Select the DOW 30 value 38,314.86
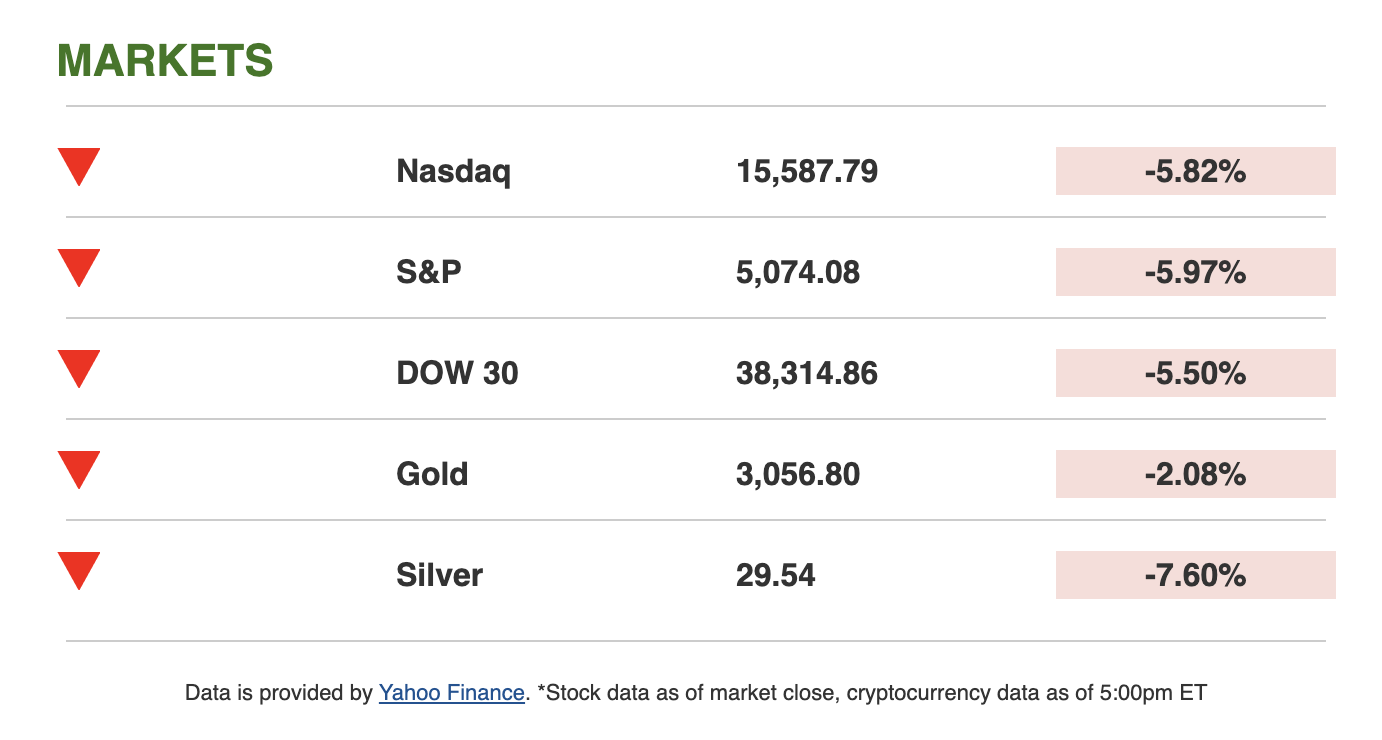This screenshot has width=1382, height=740. tap(807, 373)
